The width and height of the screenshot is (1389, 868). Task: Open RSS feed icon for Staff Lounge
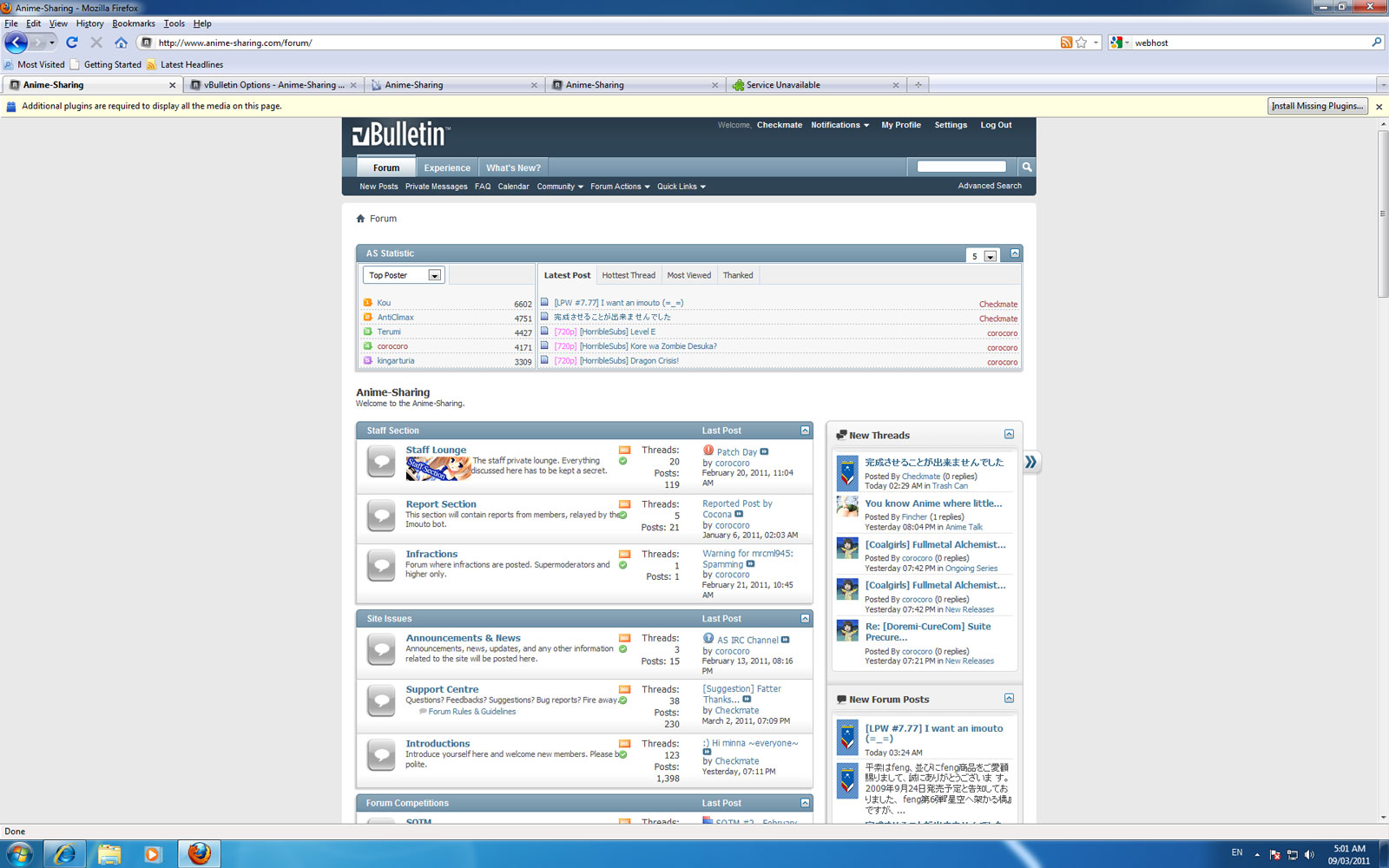coord(624,450)
